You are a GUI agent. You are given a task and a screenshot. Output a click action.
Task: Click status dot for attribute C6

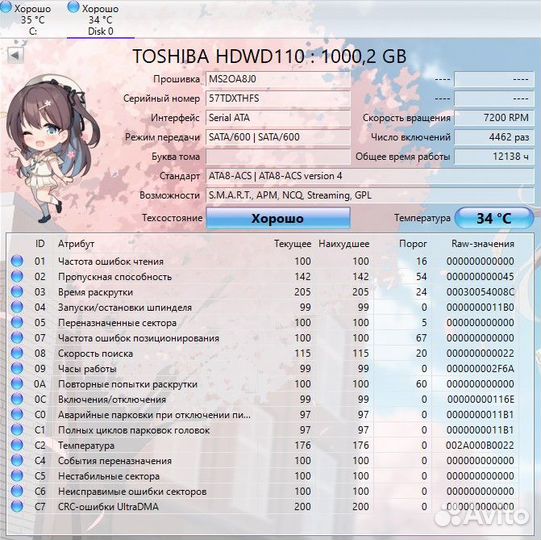point(17,491)
